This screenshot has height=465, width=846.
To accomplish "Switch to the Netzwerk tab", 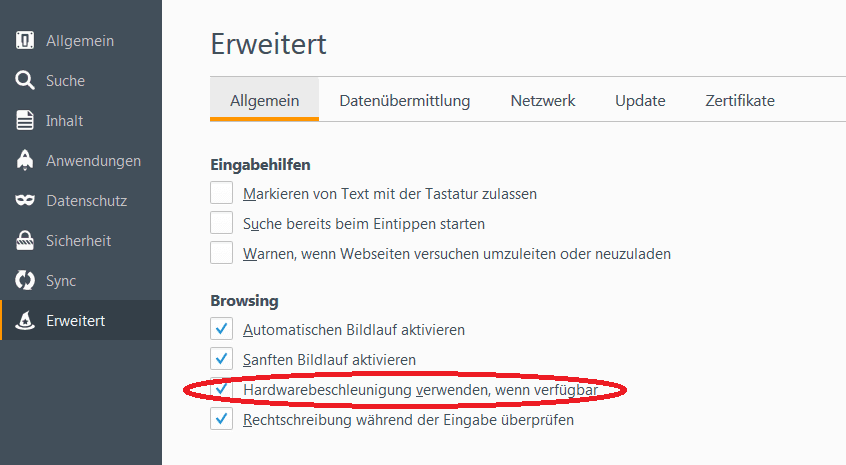I will pyautogui.click(x=543, y=100).
